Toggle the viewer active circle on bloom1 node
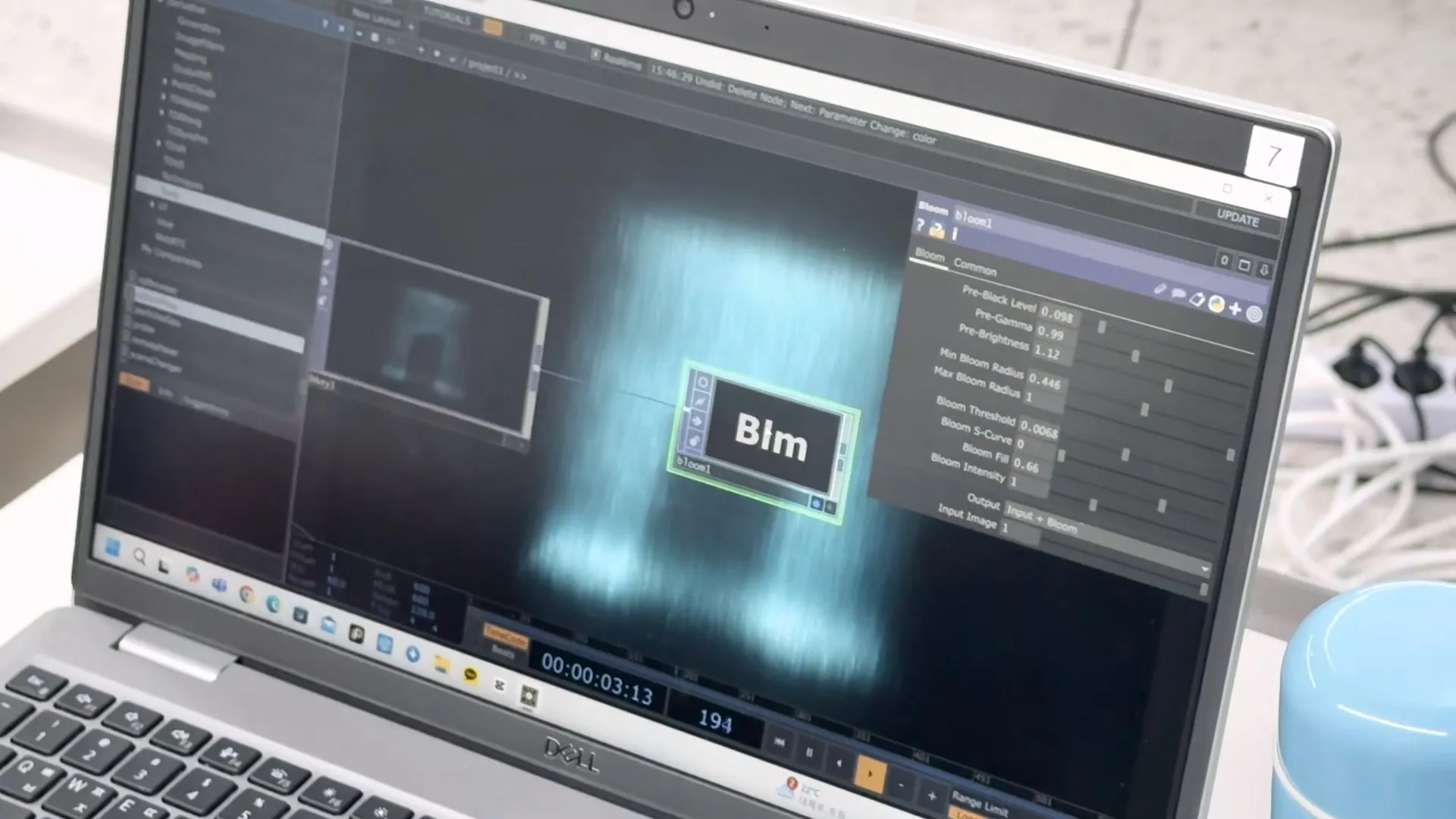The height and width of the screenshot is (819, 1456). click(x=703, y=382)
